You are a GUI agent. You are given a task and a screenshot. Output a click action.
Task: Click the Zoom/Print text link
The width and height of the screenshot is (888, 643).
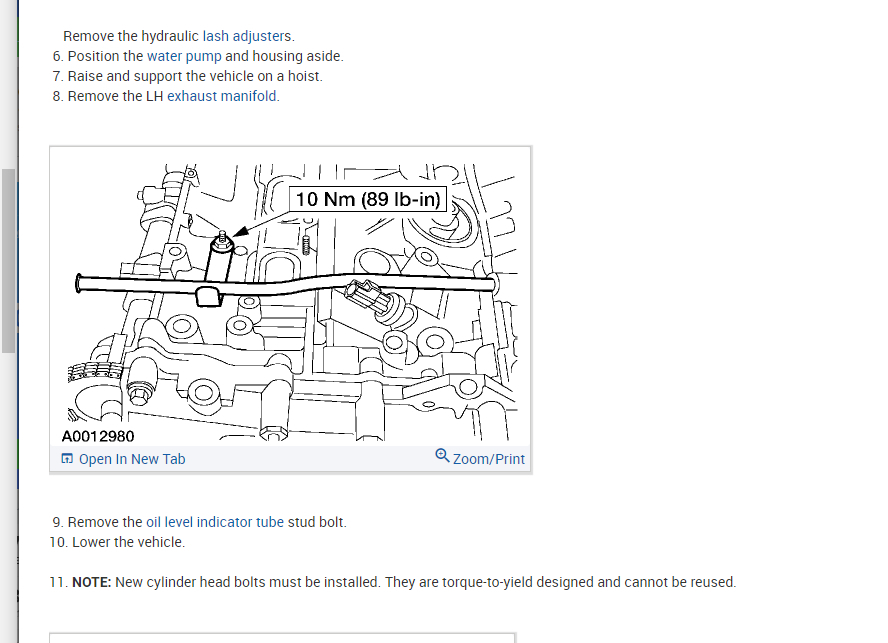click(489, 459)
